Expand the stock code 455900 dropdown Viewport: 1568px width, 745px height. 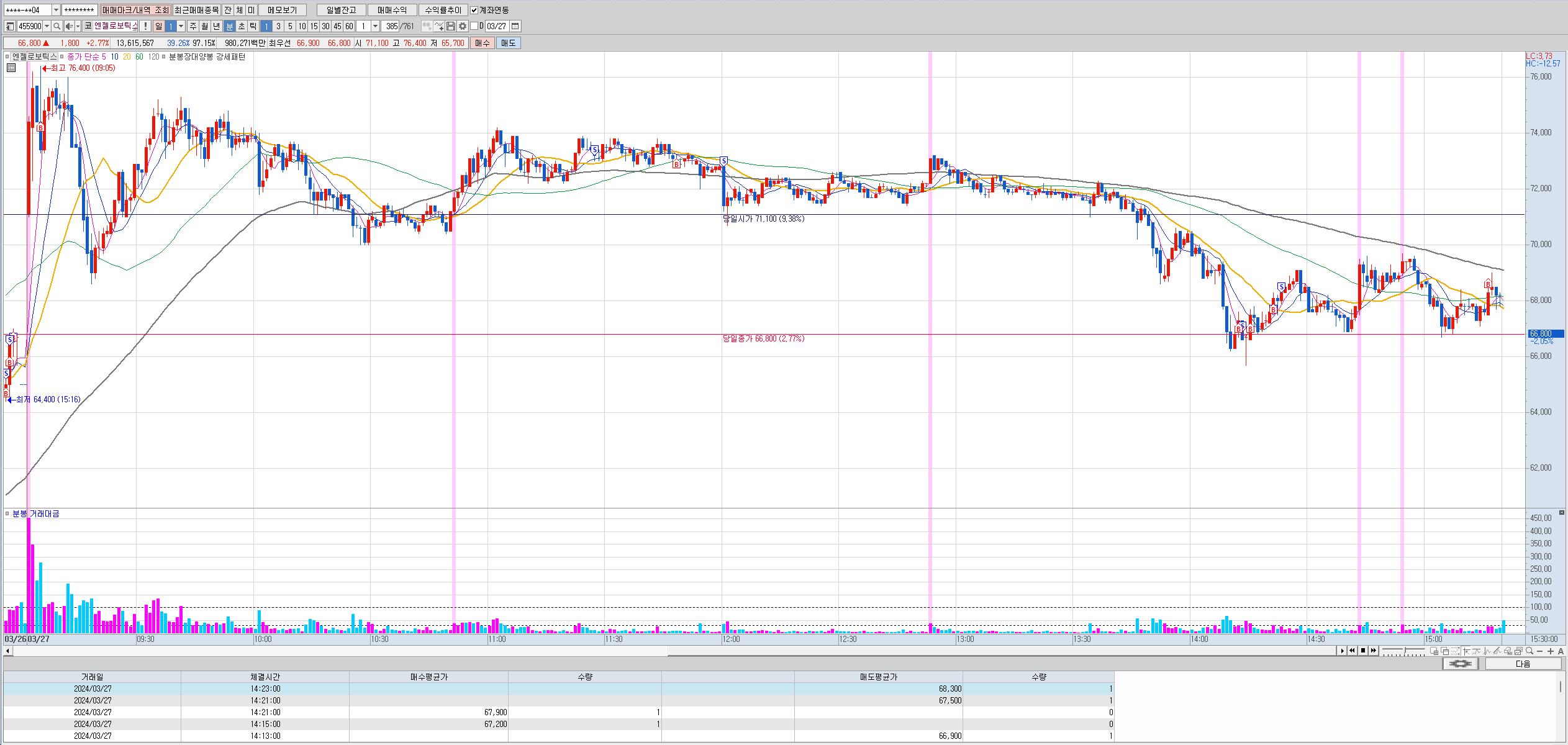point(47,26)
